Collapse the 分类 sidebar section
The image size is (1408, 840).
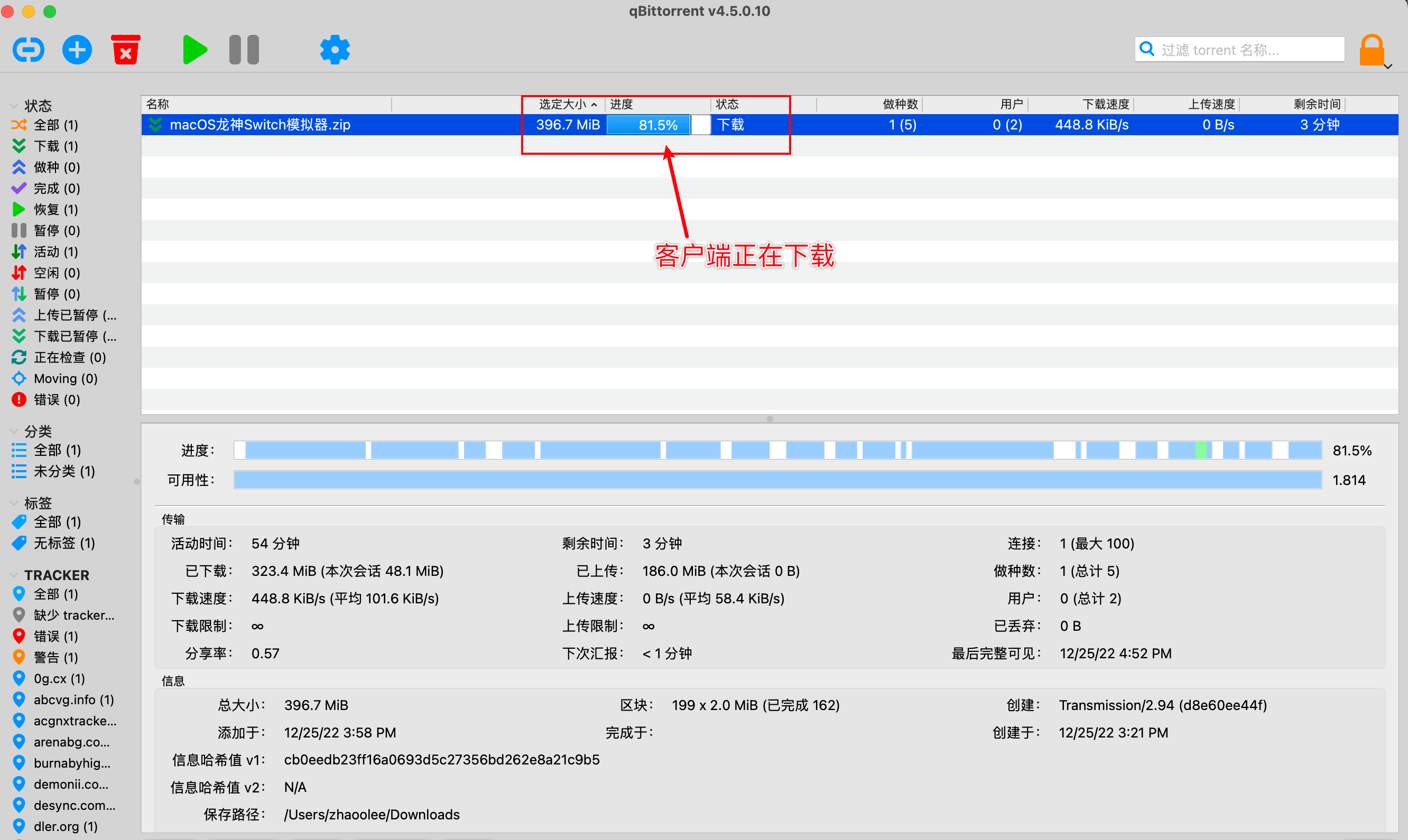[14, 431]
